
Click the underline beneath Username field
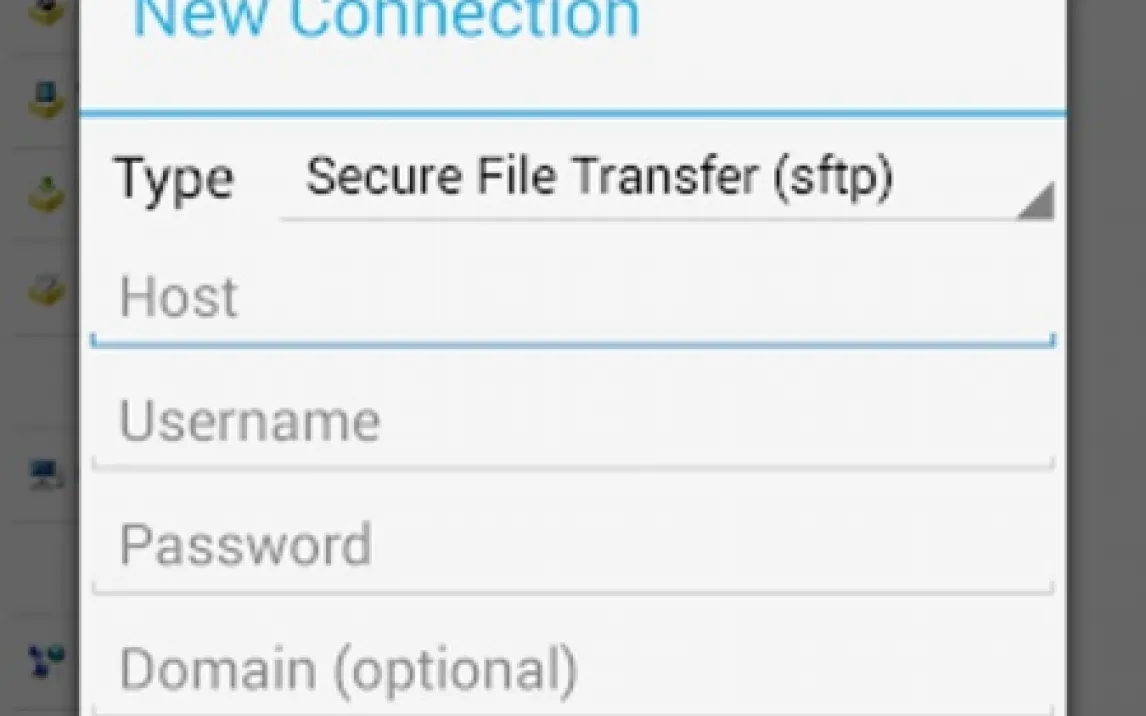[x=572, y=465]
